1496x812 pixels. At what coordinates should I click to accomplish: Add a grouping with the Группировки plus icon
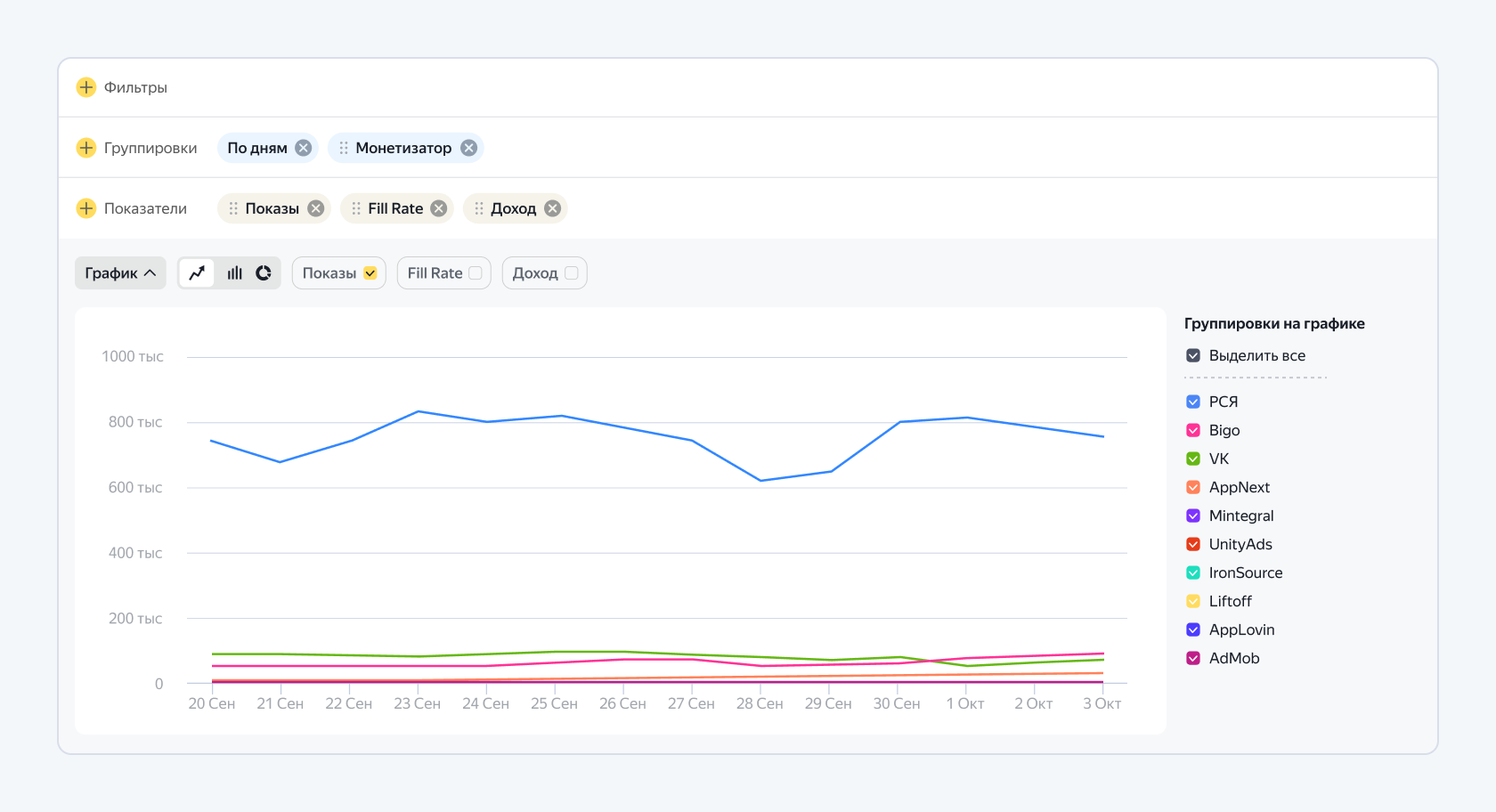pyautogui.click(x=86, y=148)
